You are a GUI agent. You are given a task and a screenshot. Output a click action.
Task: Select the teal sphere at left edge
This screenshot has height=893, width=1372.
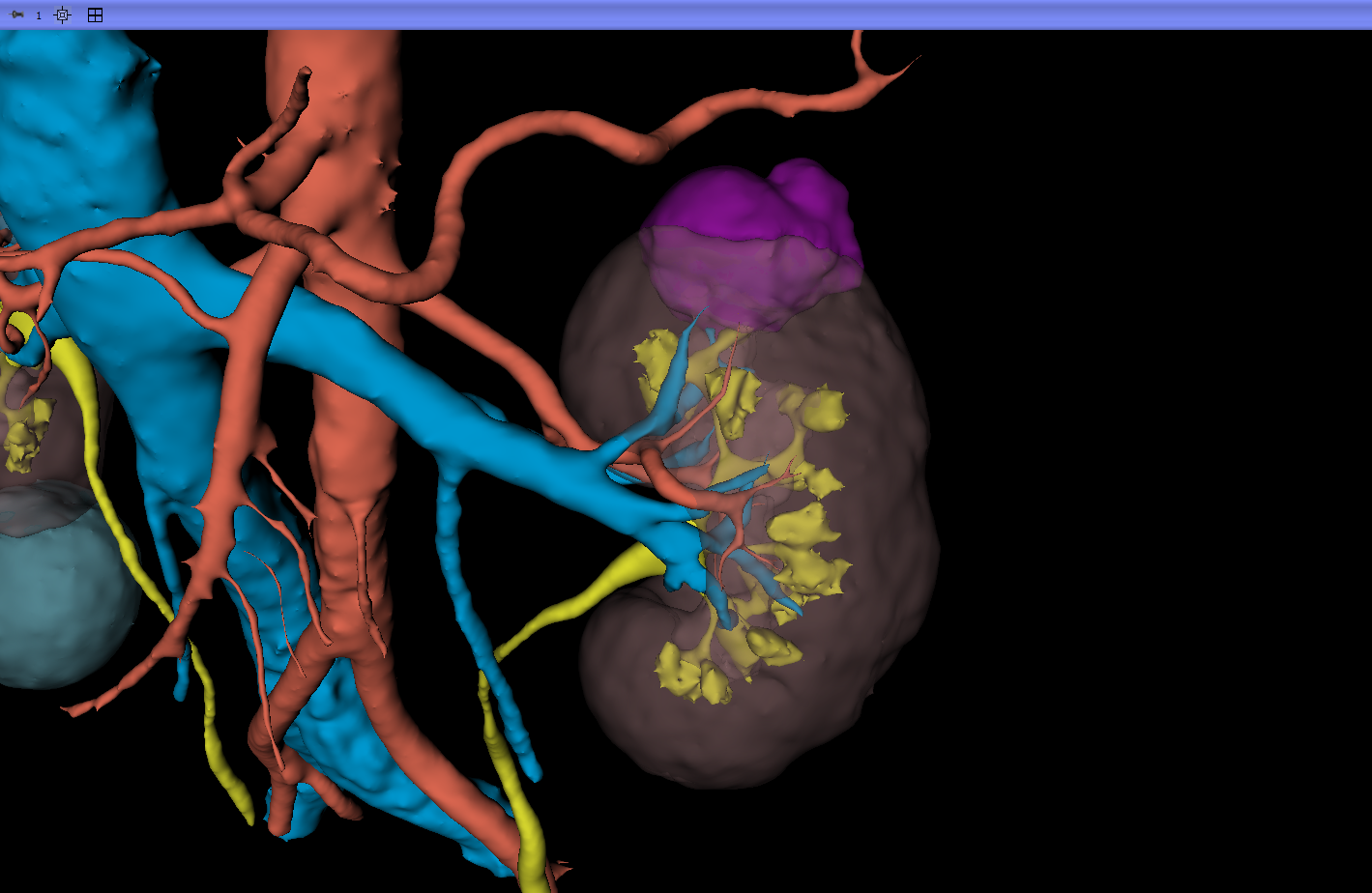58,590
